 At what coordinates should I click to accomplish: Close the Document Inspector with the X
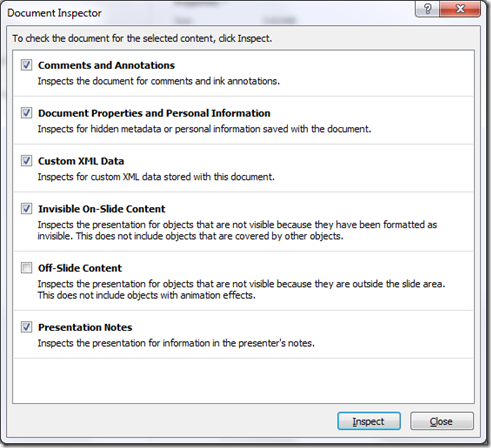coord(460,9)
